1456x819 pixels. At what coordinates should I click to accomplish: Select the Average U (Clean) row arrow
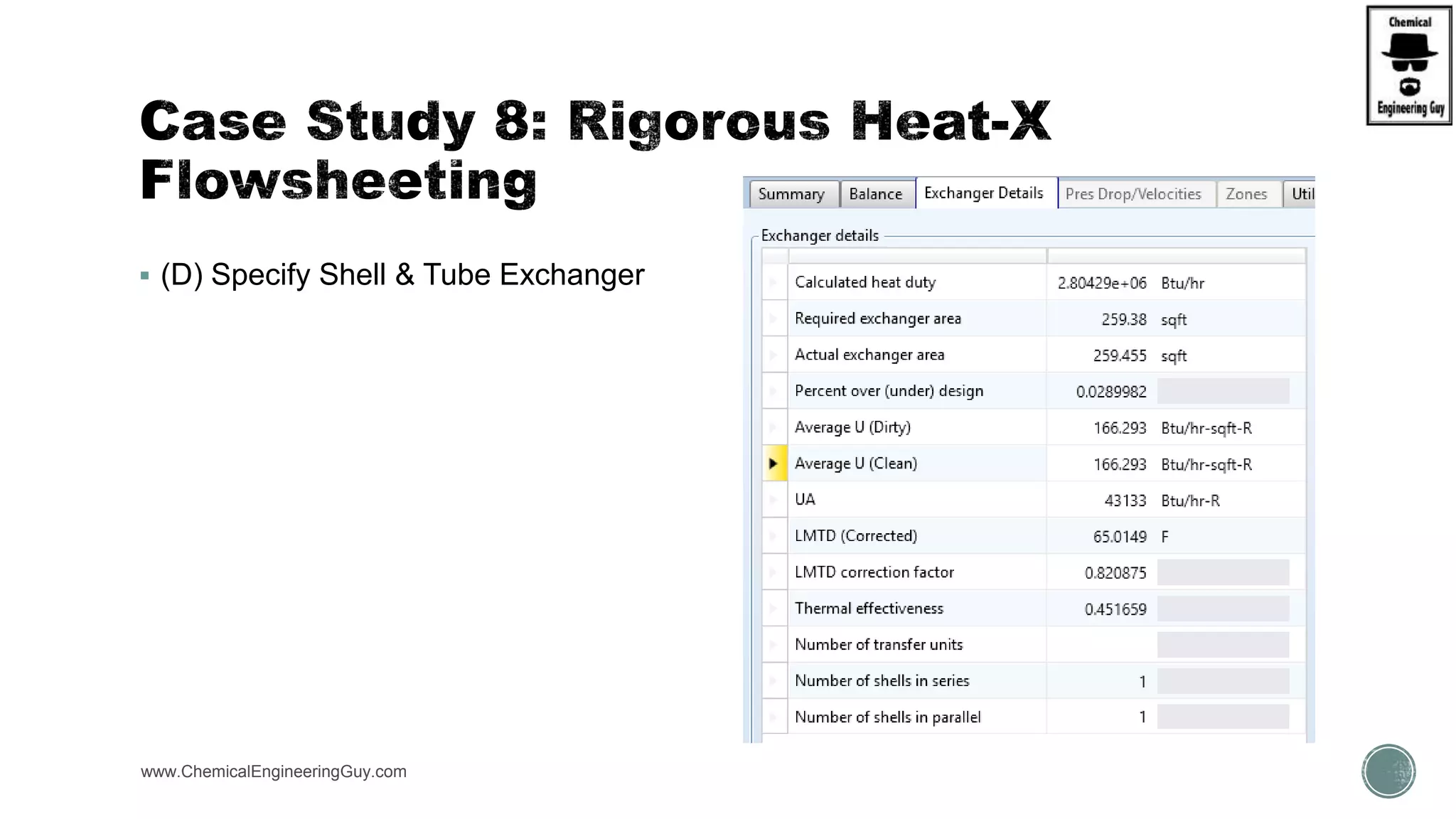tap(773, 464)
